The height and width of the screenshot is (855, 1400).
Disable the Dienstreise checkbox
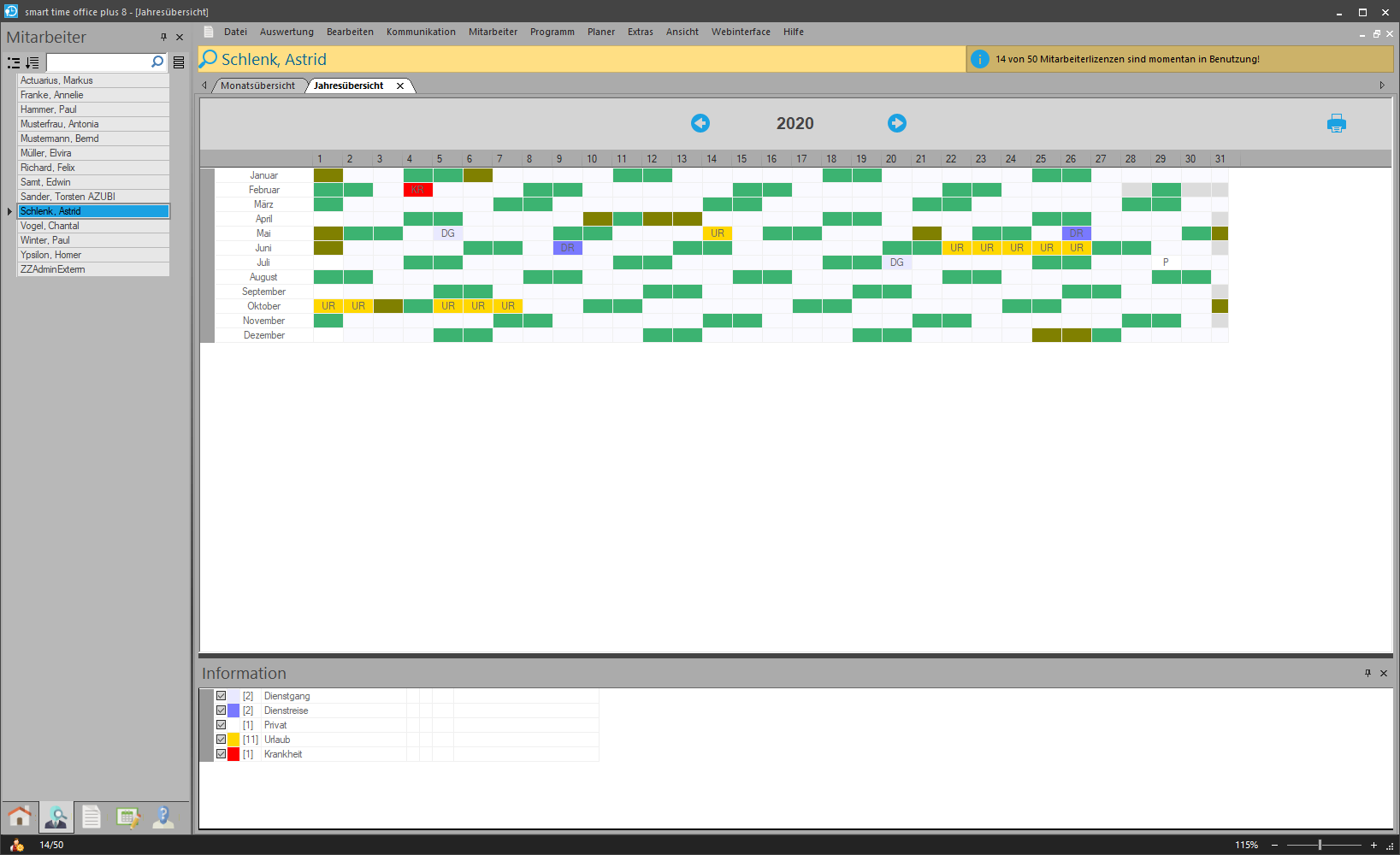[221, 711]
